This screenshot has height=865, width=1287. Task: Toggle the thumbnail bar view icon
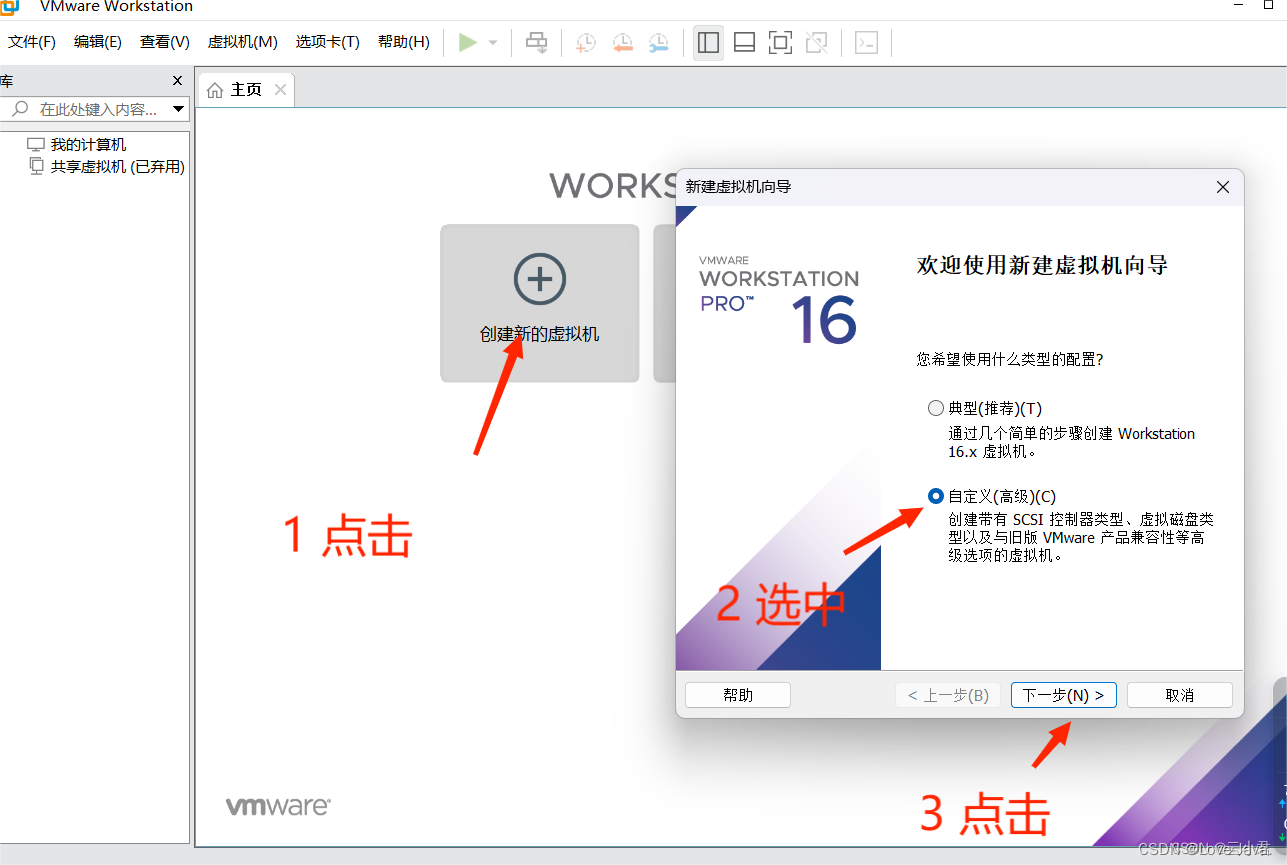[x=744, y=42]
